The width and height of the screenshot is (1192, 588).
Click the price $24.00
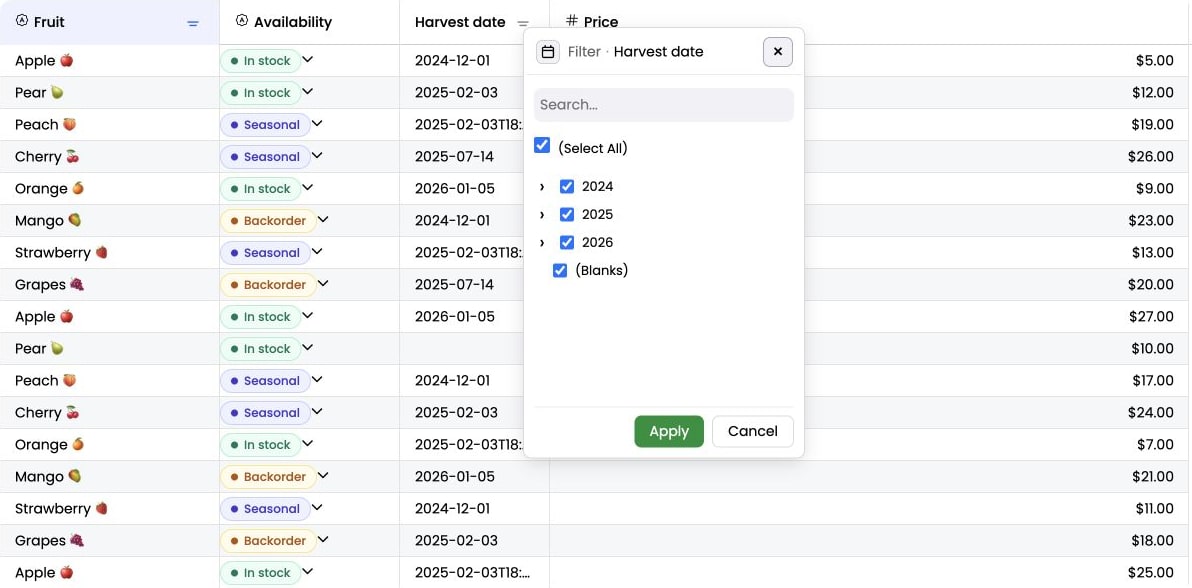click(x=1151, y=412)
